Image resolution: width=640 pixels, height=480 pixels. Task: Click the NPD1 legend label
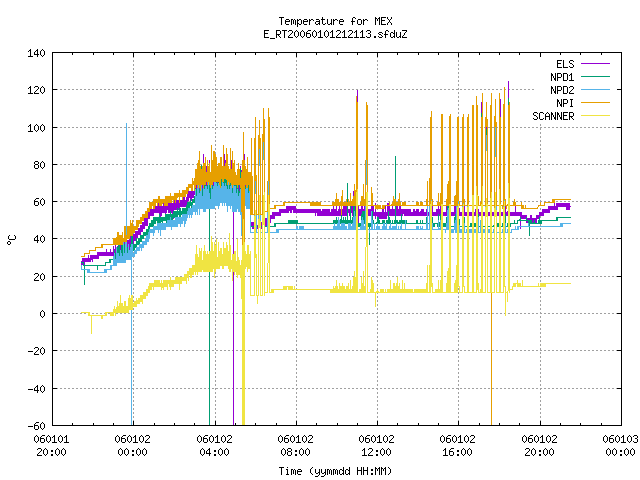562,77
